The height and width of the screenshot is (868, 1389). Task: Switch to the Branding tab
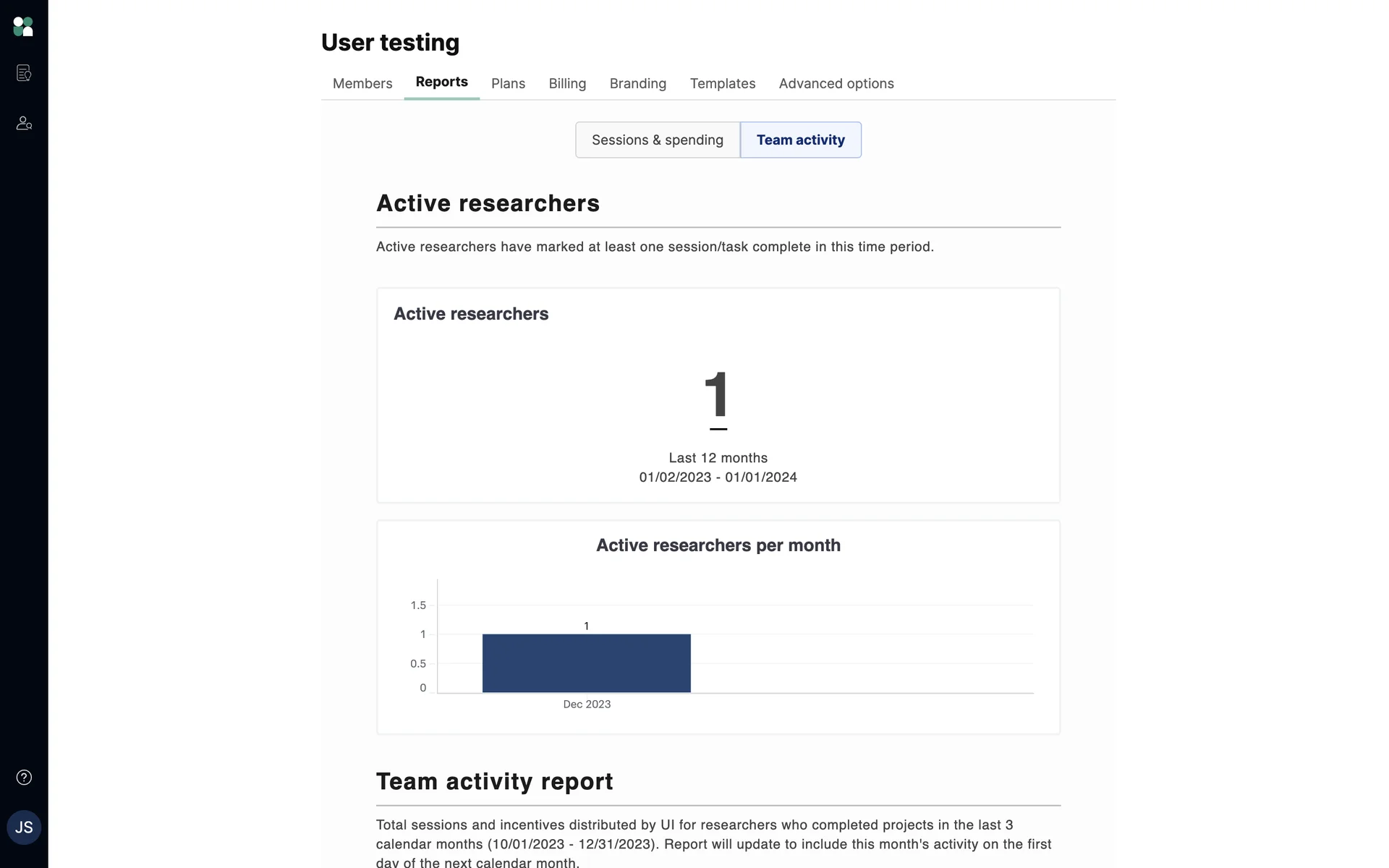coord(637,83)
